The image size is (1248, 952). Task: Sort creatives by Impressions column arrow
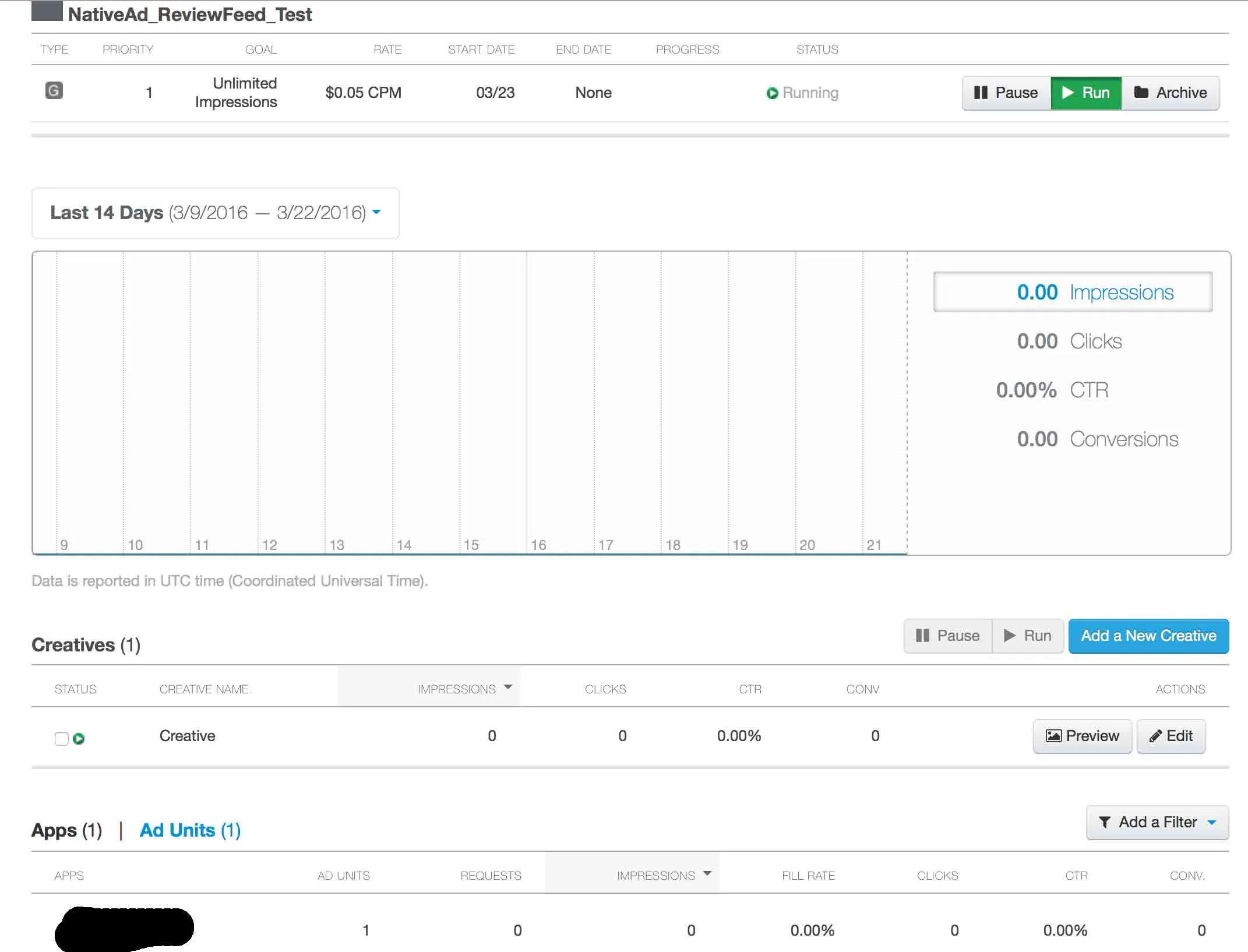coord(508,687)
